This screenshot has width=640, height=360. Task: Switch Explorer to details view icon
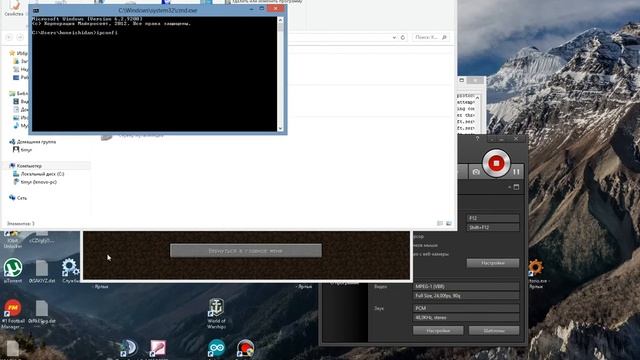click(x=440, y=223)
